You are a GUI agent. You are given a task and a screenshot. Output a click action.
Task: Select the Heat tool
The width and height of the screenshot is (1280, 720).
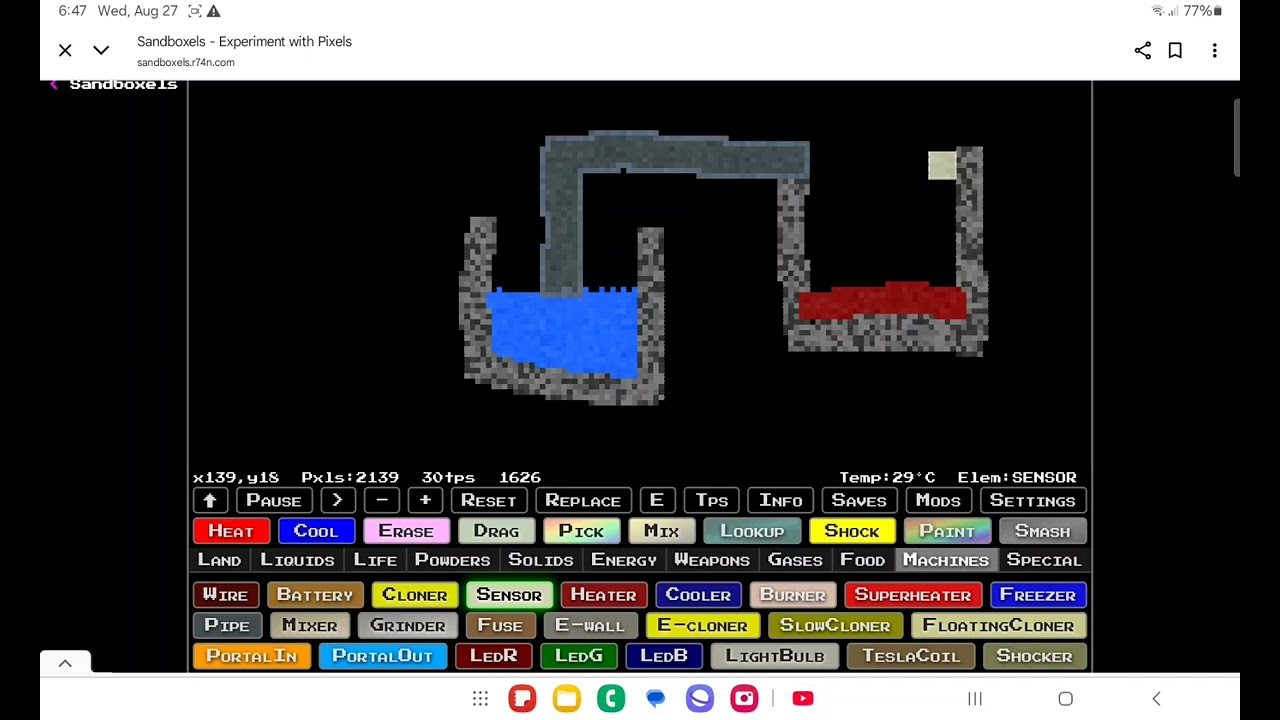click(231, 532)
